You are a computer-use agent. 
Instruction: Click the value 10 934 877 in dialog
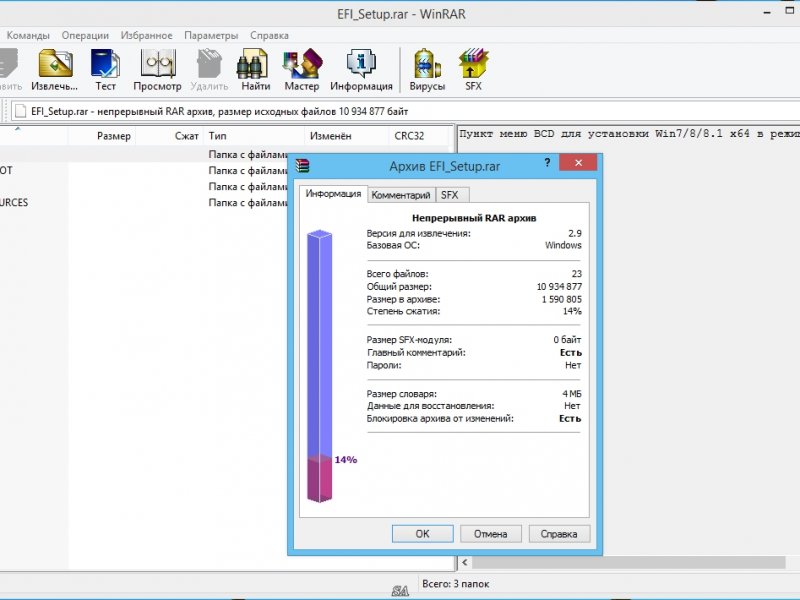tap(559, 287)
